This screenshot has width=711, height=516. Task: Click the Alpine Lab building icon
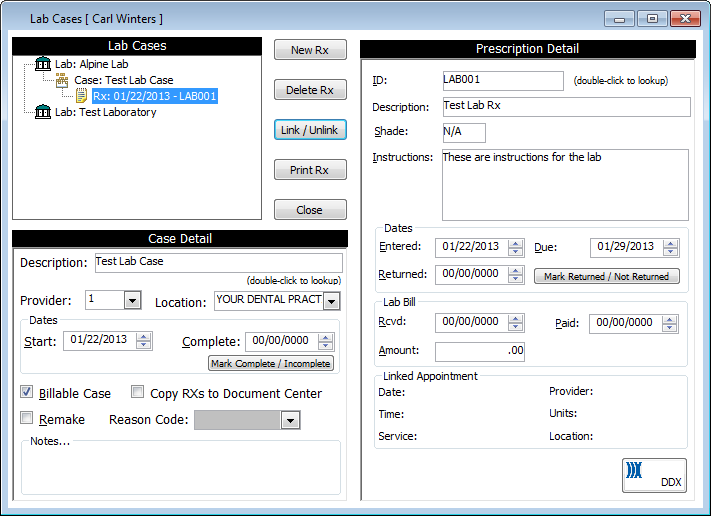[x=43, y=63]
